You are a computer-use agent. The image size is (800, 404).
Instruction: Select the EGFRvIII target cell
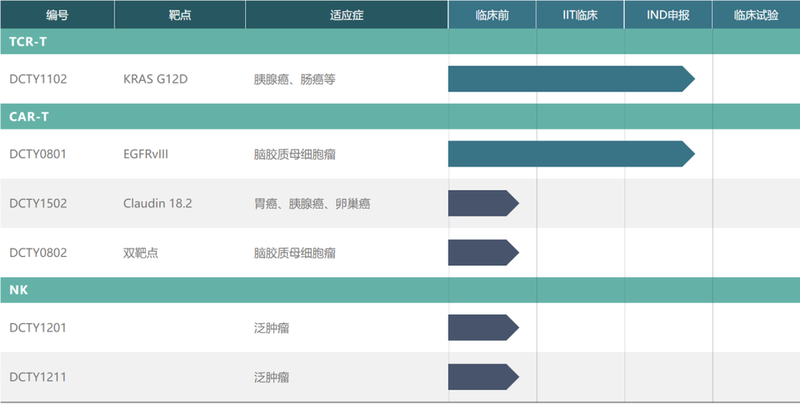pos(153,153)
